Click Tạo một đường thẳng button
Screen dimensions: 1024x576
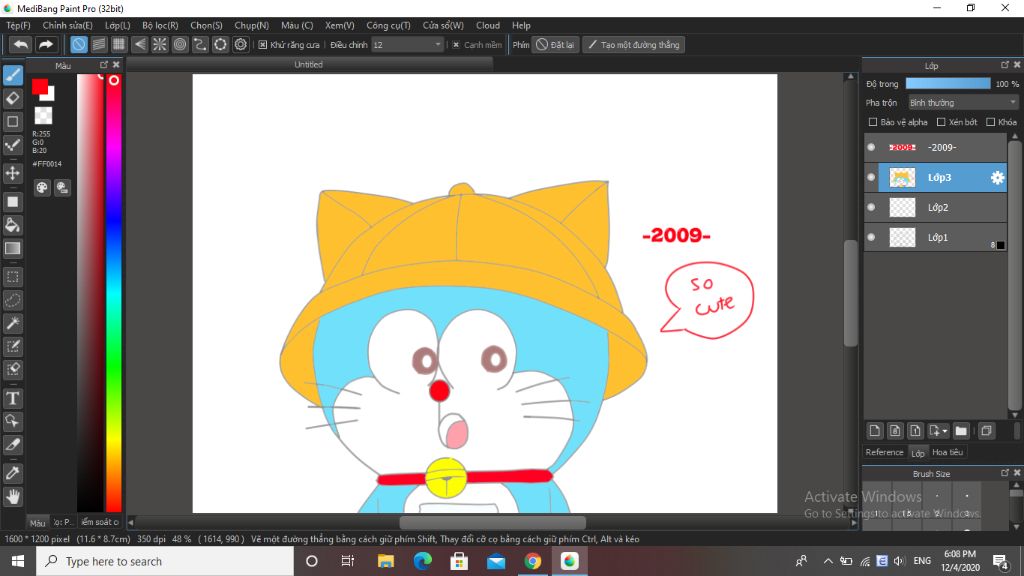point(633,45)
